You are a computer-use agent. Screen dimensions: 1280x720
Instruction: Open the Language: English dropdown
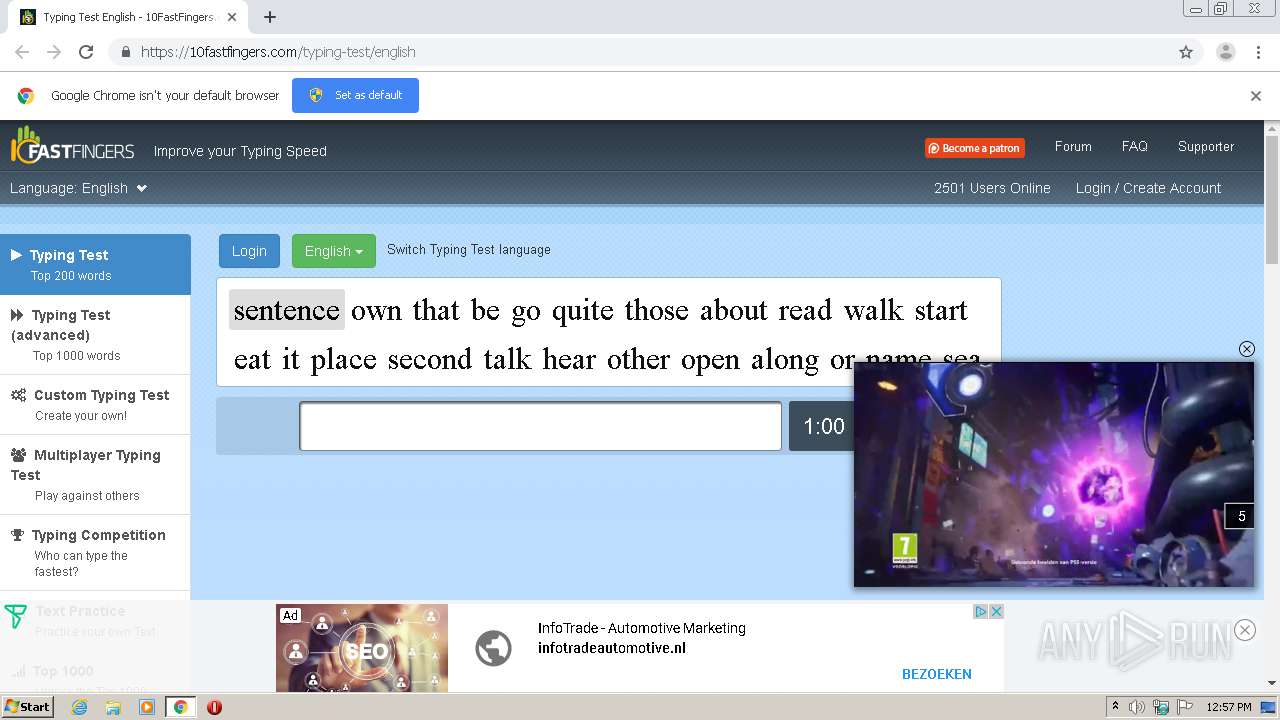pyautogui.click(x=79, y=188)
